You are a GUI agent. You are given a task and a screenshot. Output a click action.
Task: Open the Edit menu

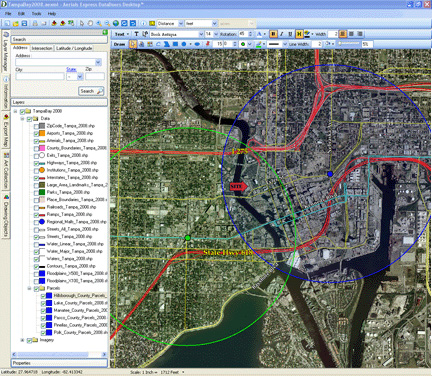[x=21, y=14]
